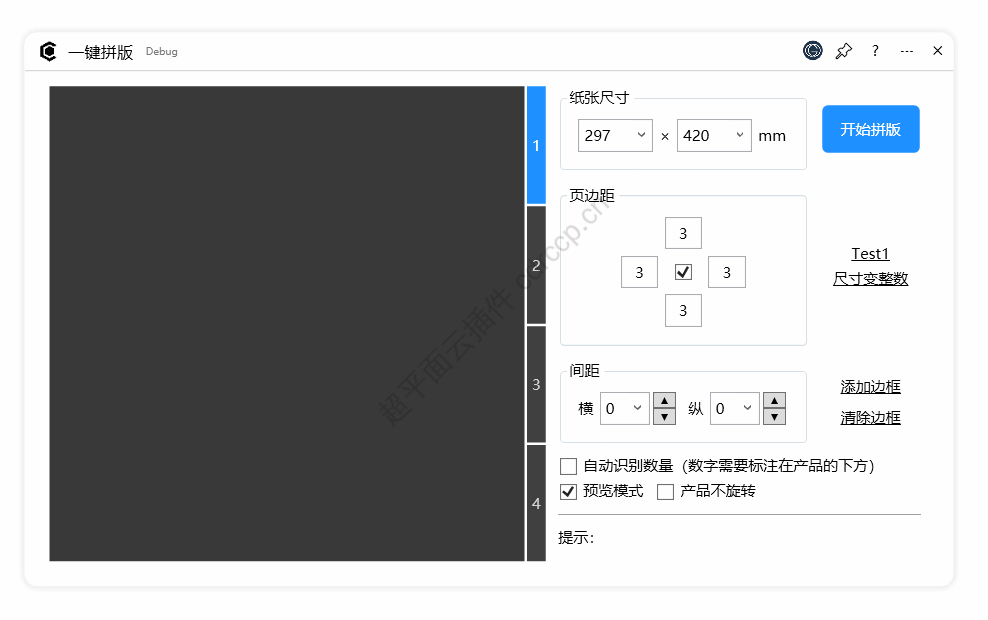This screenshot has height=620, width=988.
Task: Pin the window with the pushpin icon
Action: [844, 51]
